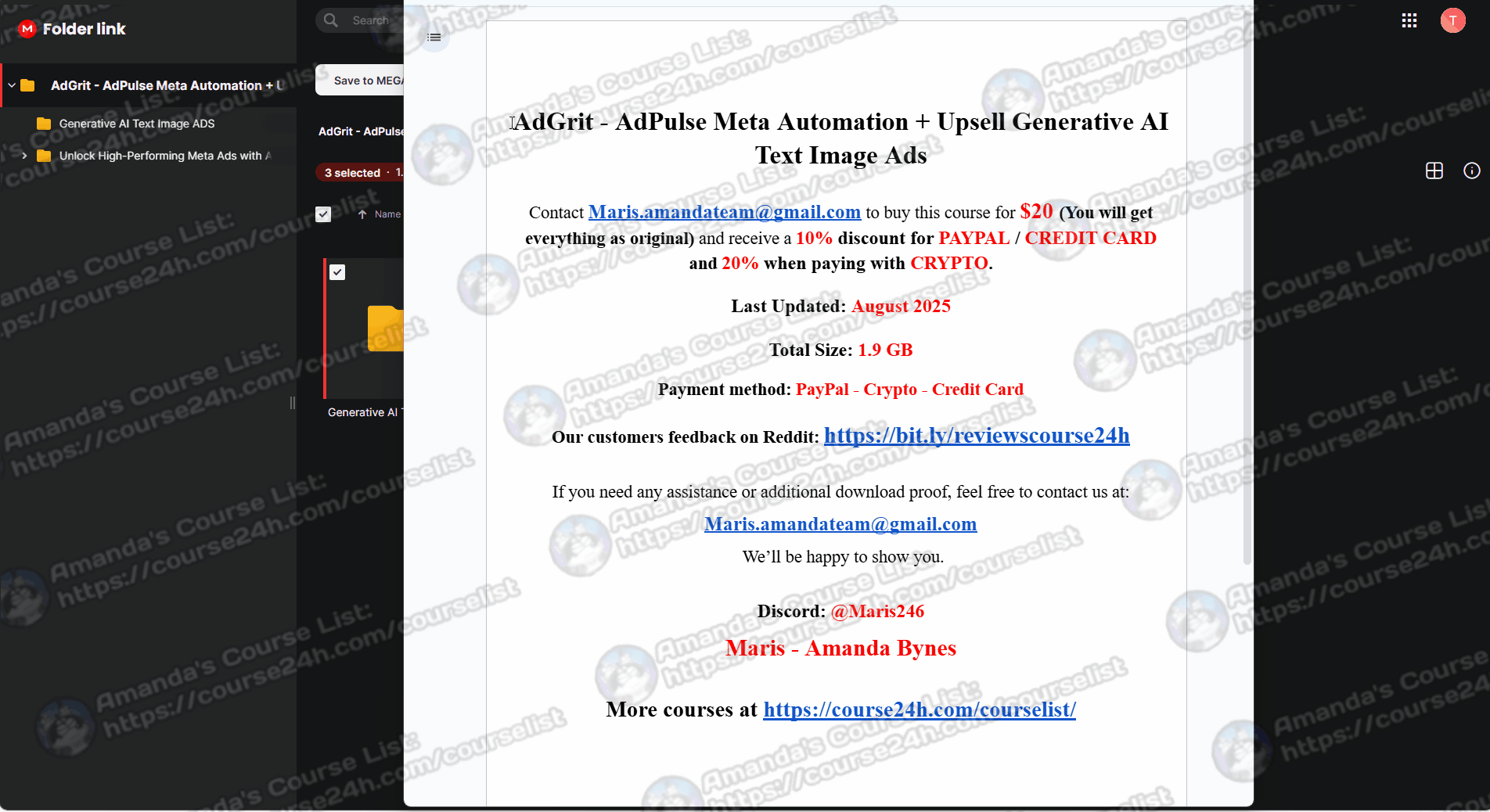1490x812 pixels.
Task: Open the course24h.com courselist link
Action: coord(919,710)
